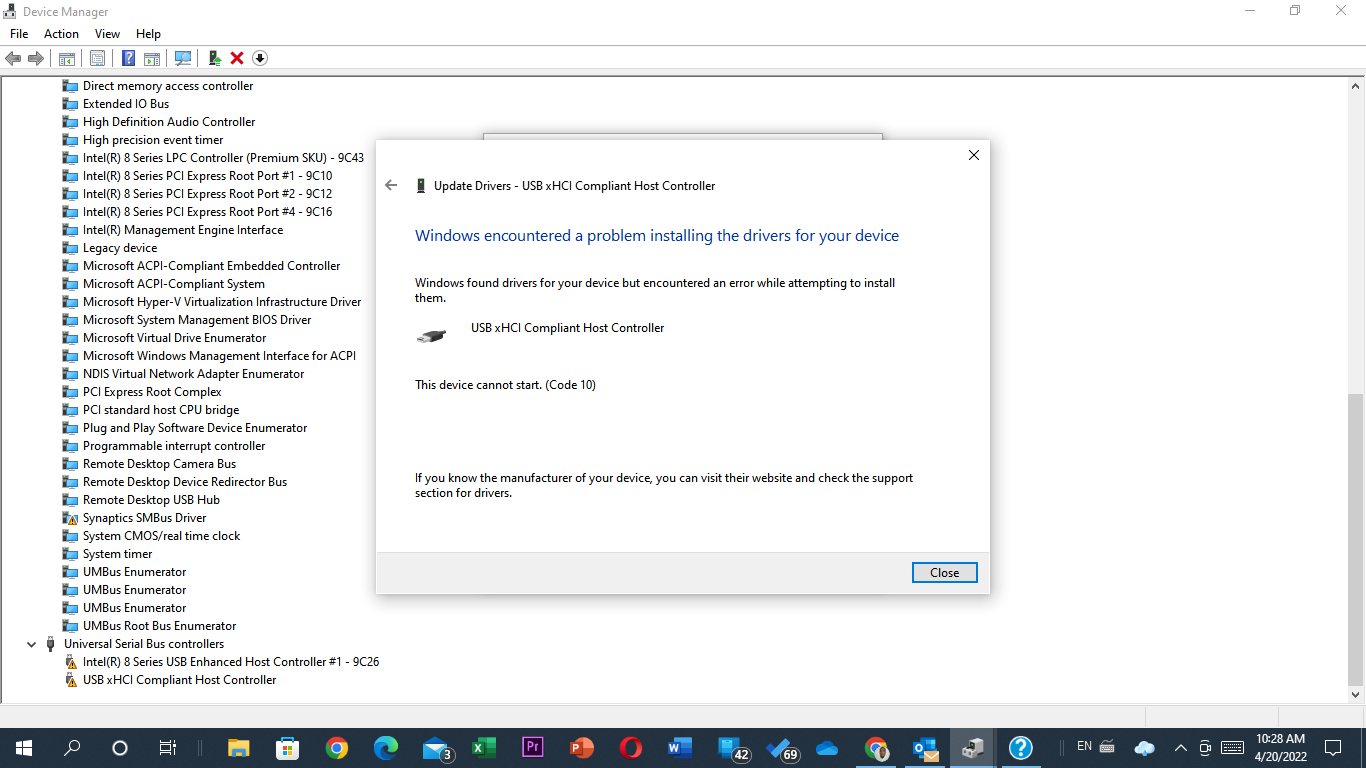Click the Show/Hide Console Tree icon
1366x768 pixels.
click(x=66, y=58)
